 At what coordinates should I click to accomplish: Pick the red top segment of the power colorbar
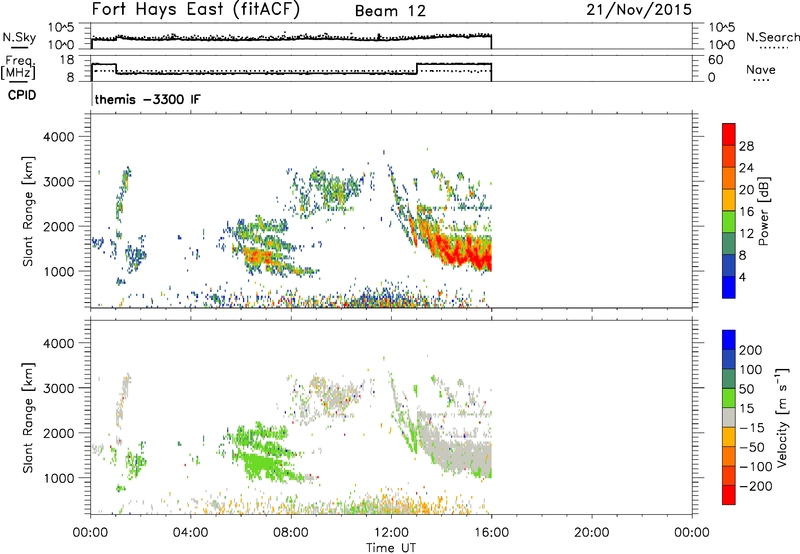click(729, 135)
